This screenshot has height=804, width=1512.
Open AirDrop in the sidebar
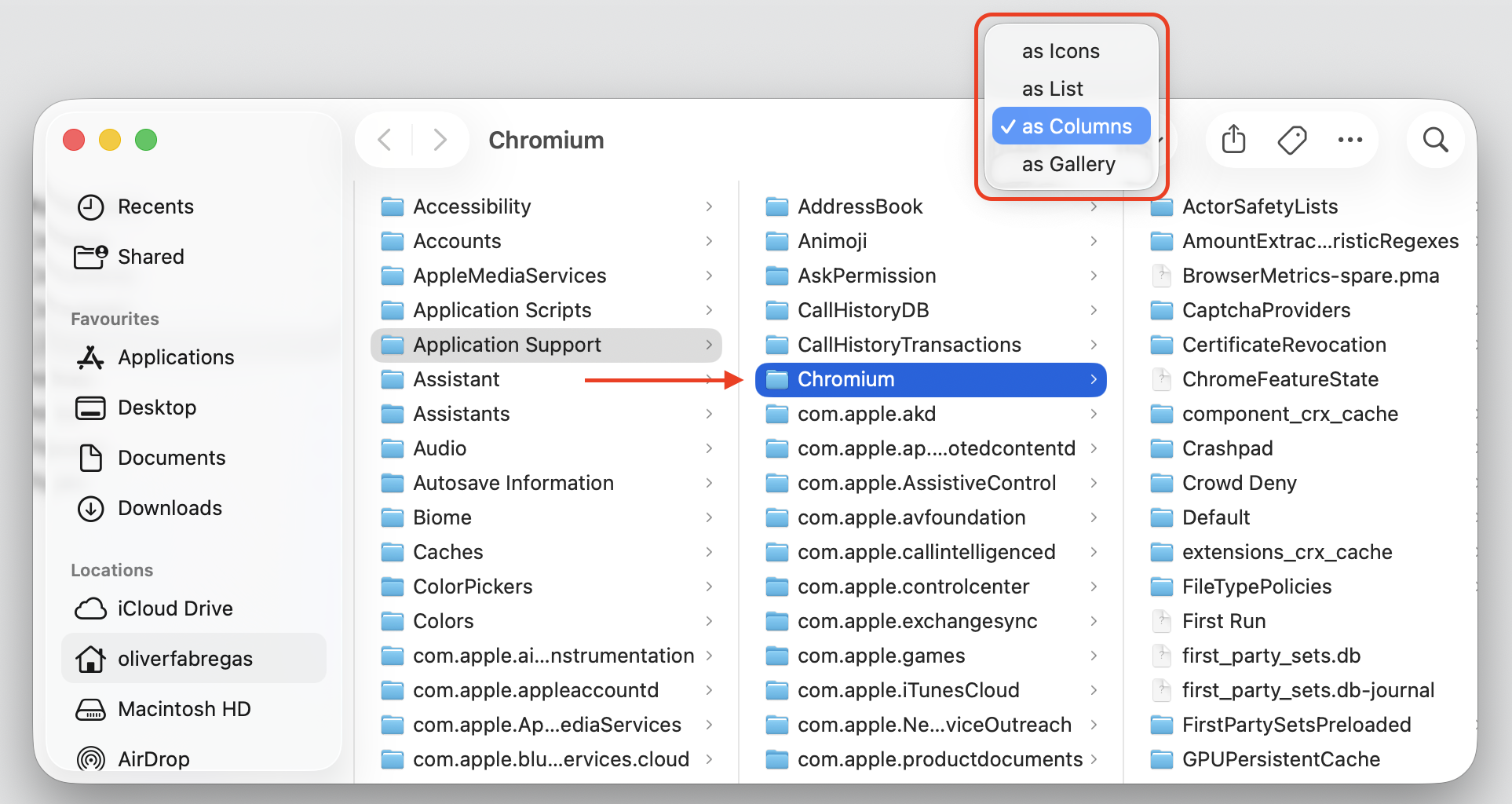coord(194,759)
